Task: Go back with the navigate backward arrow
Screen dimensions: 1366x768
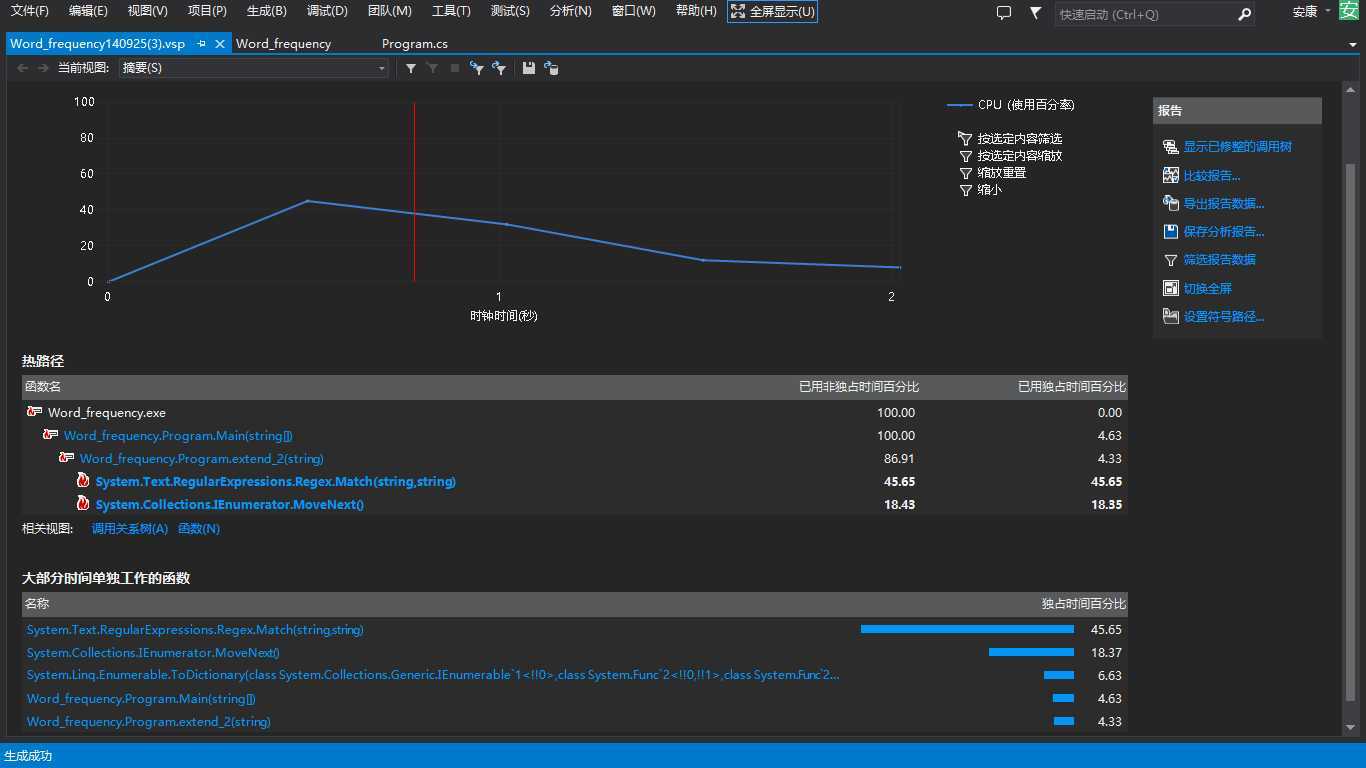Action: tap(22, 68)
